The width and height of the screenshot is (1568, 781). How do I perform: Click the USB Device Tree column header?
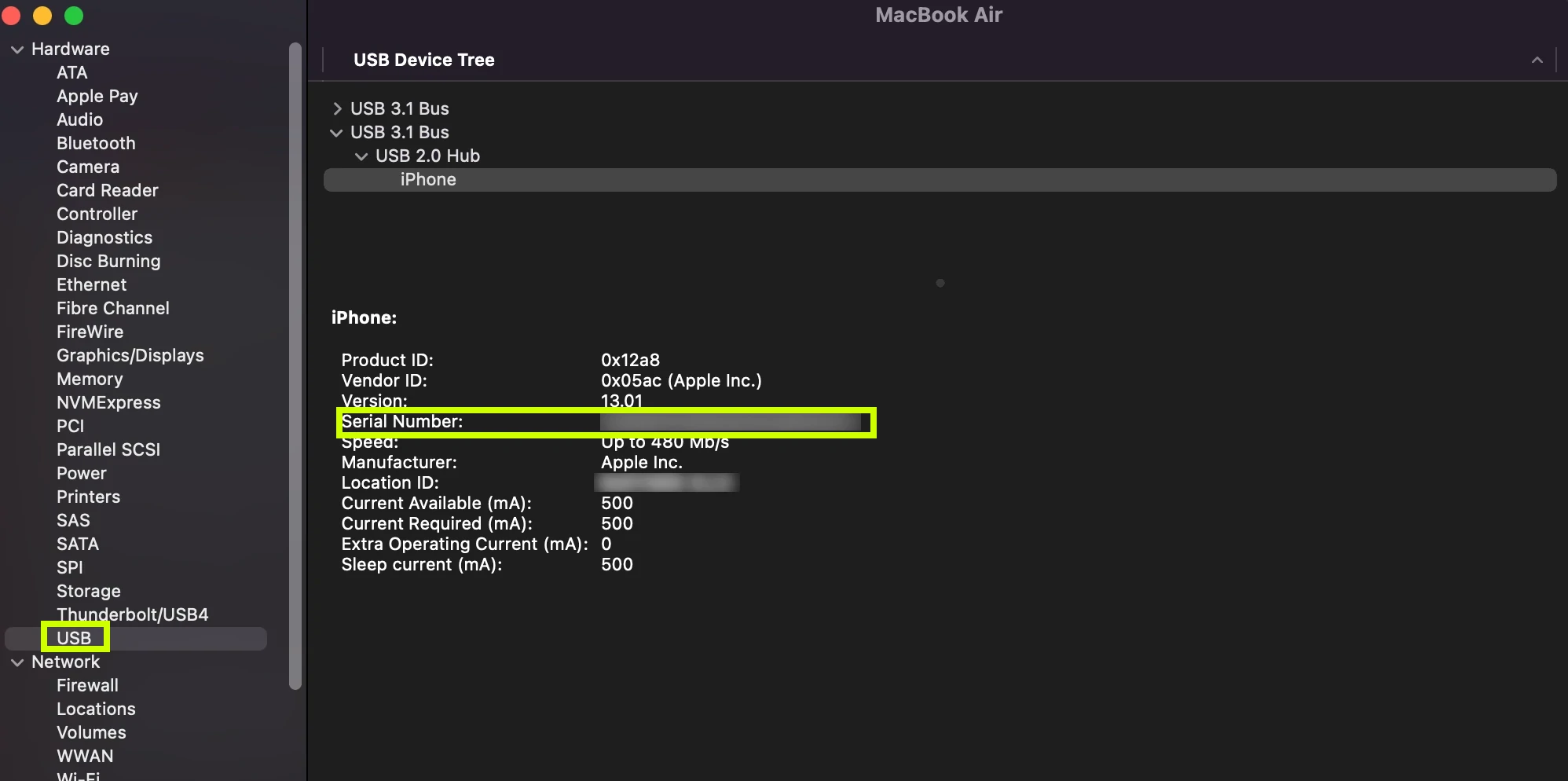424,60
